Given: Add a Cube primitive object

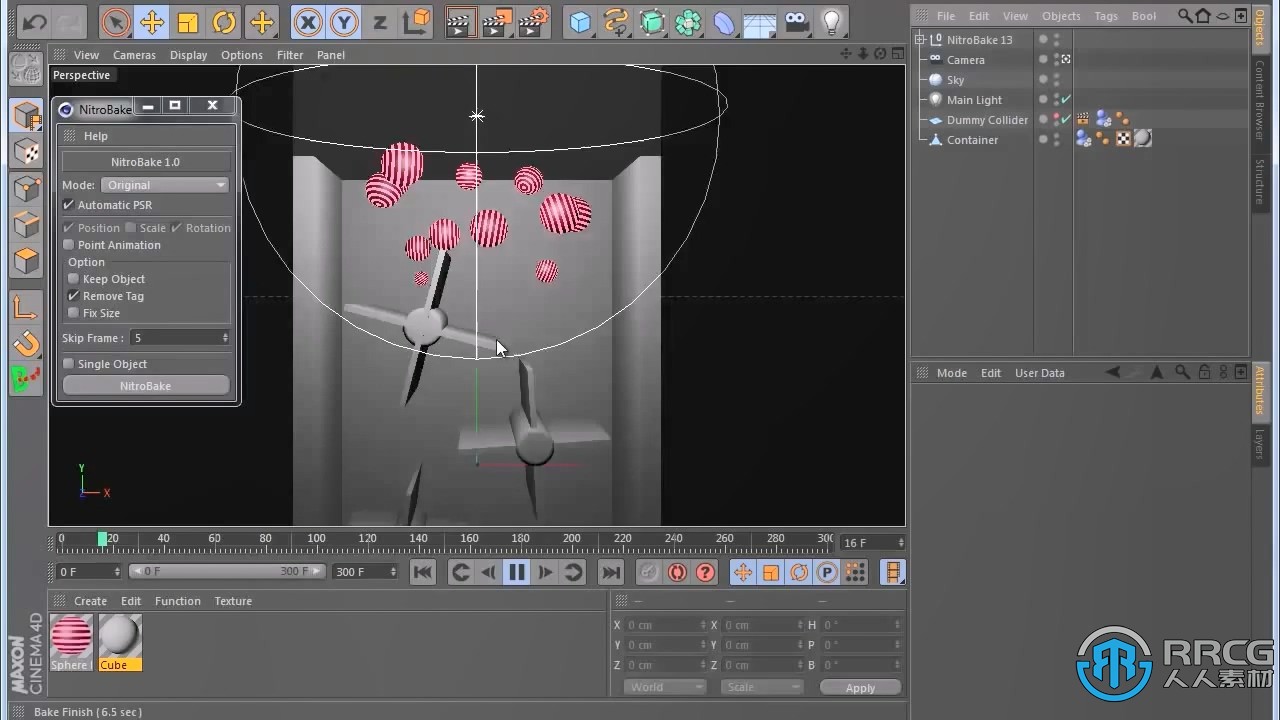Looking at the screenshot, I should (580, 21).
